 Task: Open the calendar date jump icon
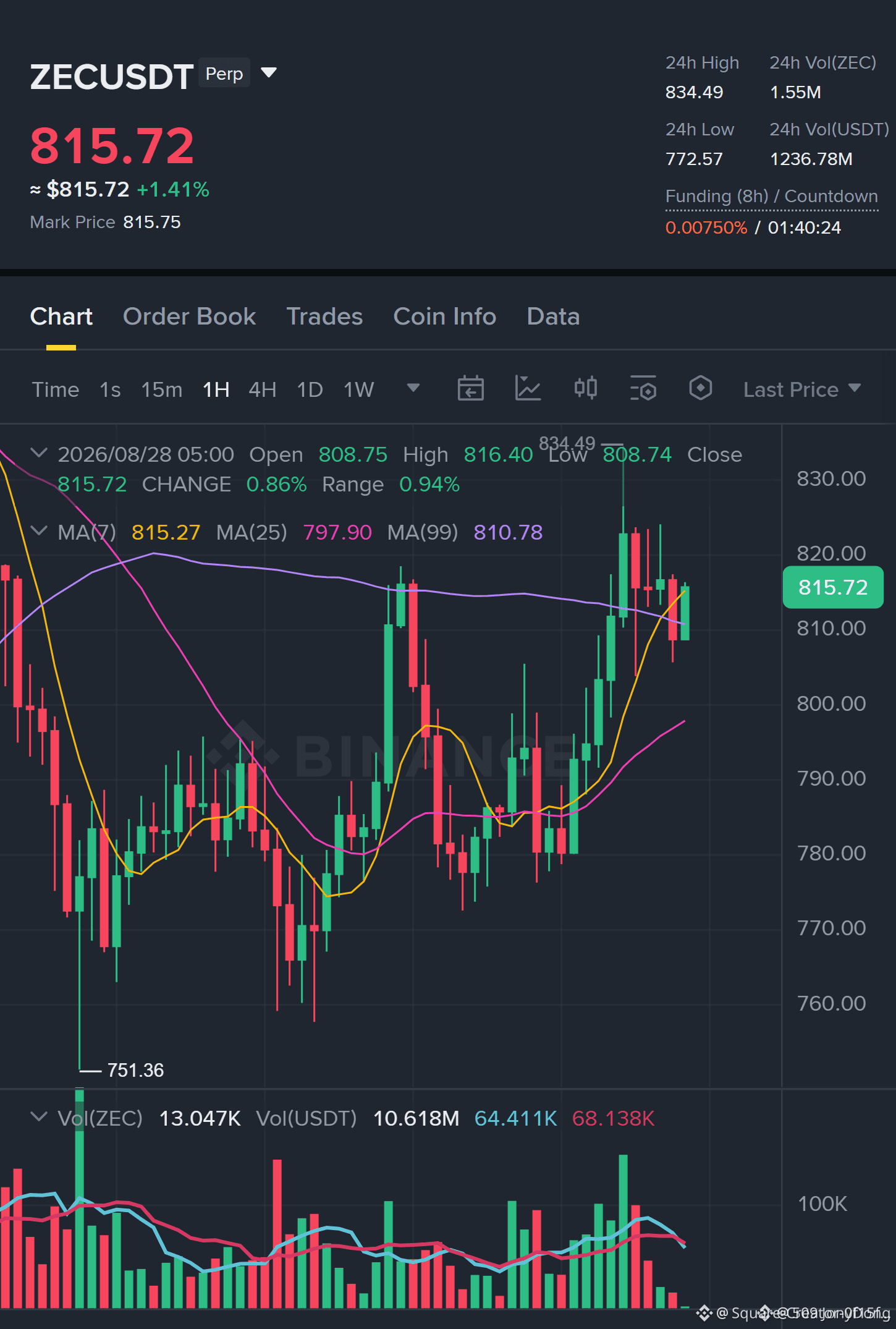coord(470,389)
